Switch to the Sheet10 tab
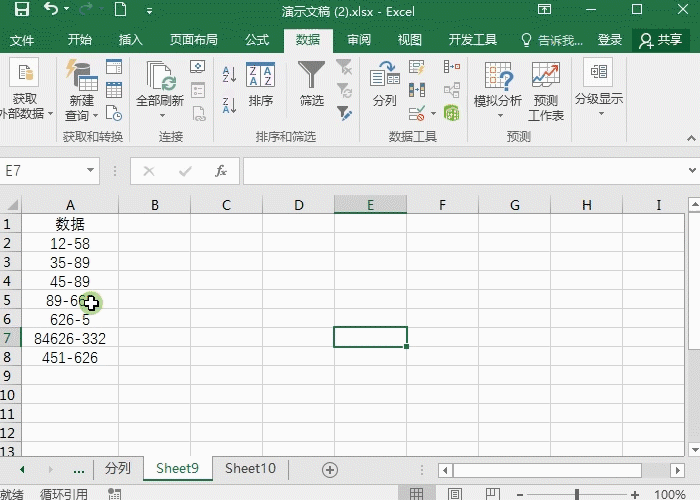700x500 pixels. pyautogui.click(x=250, y=468)
